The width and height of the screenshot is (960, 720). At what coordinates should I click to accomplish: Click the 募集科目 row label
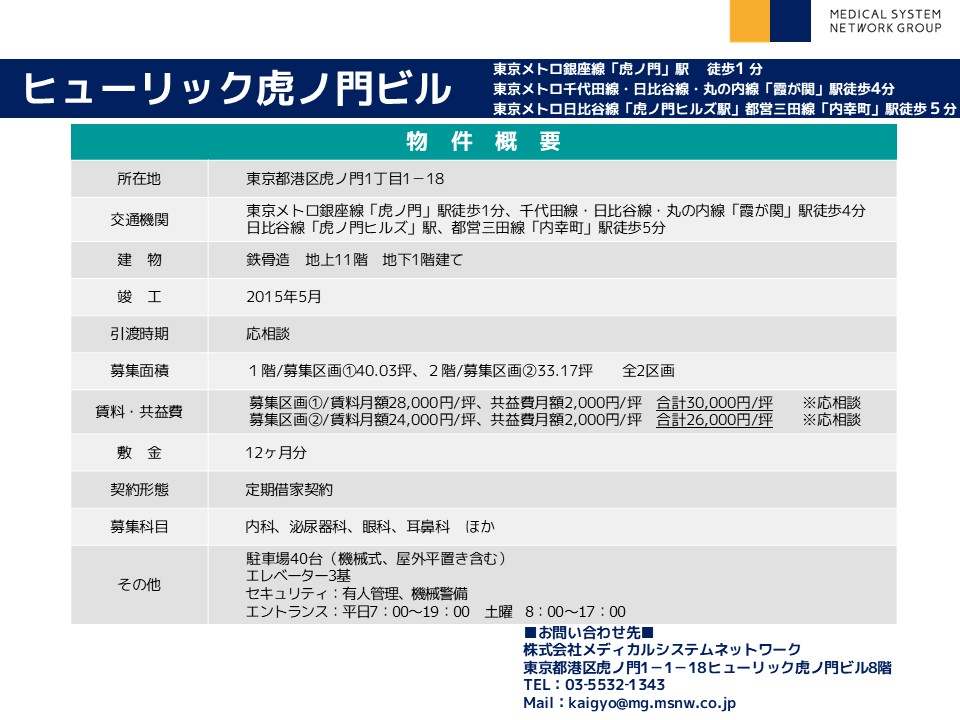(139, 527)
